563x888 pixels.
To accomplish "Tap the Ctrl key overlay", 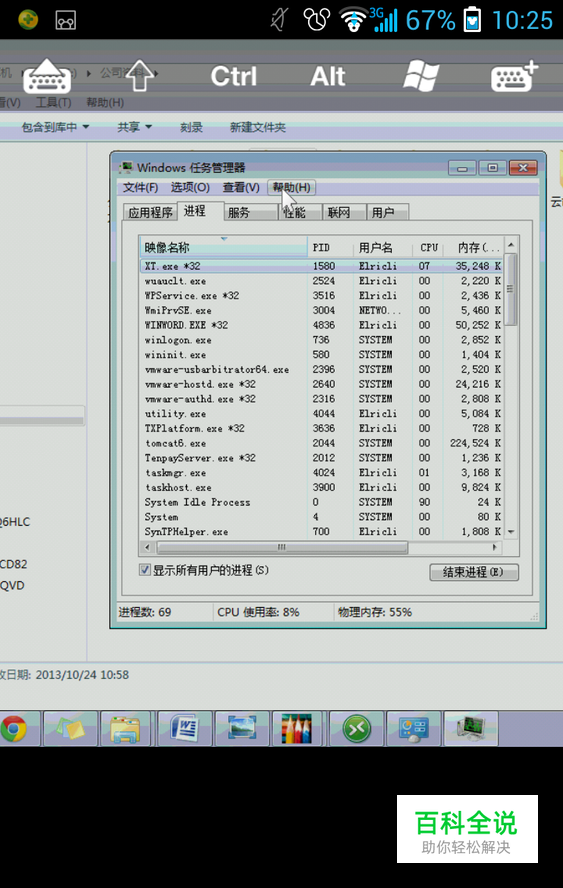I will click(234, 76).
